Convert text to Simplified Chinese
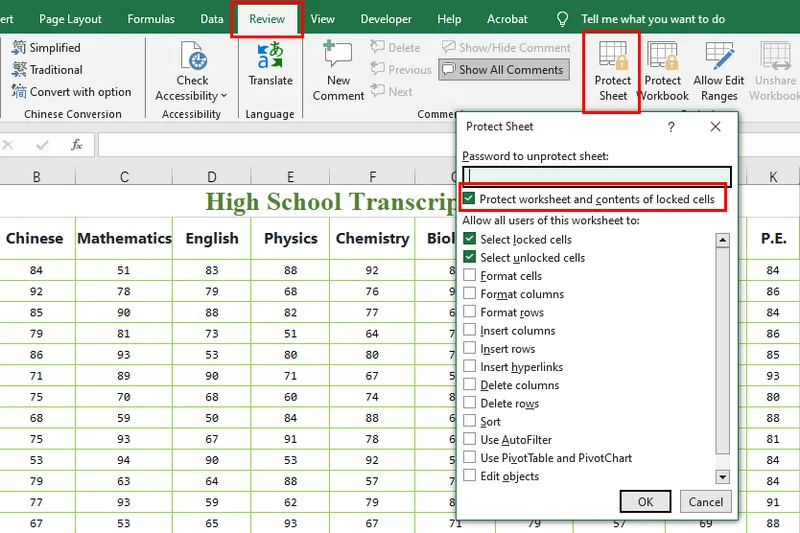800x533 pixels. pyautogui.click(x=46, y=47)
